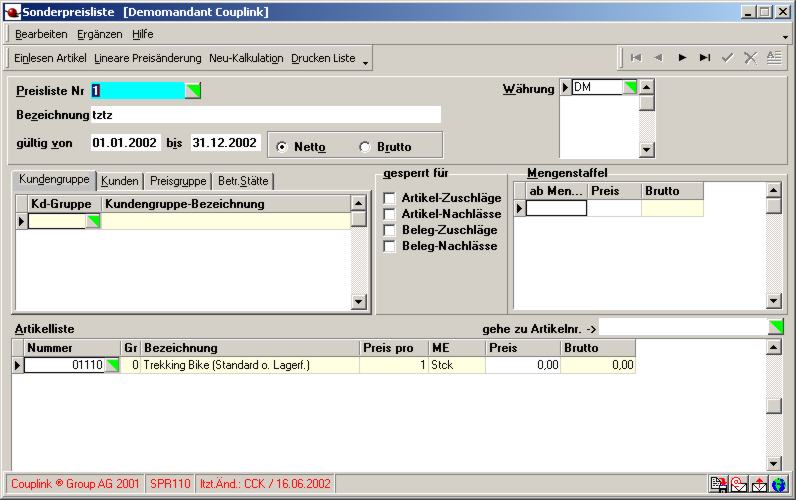Click the Artikelliste vertical scrollbar thumb
Screen dimensions: 796x500
pos(773,406)
